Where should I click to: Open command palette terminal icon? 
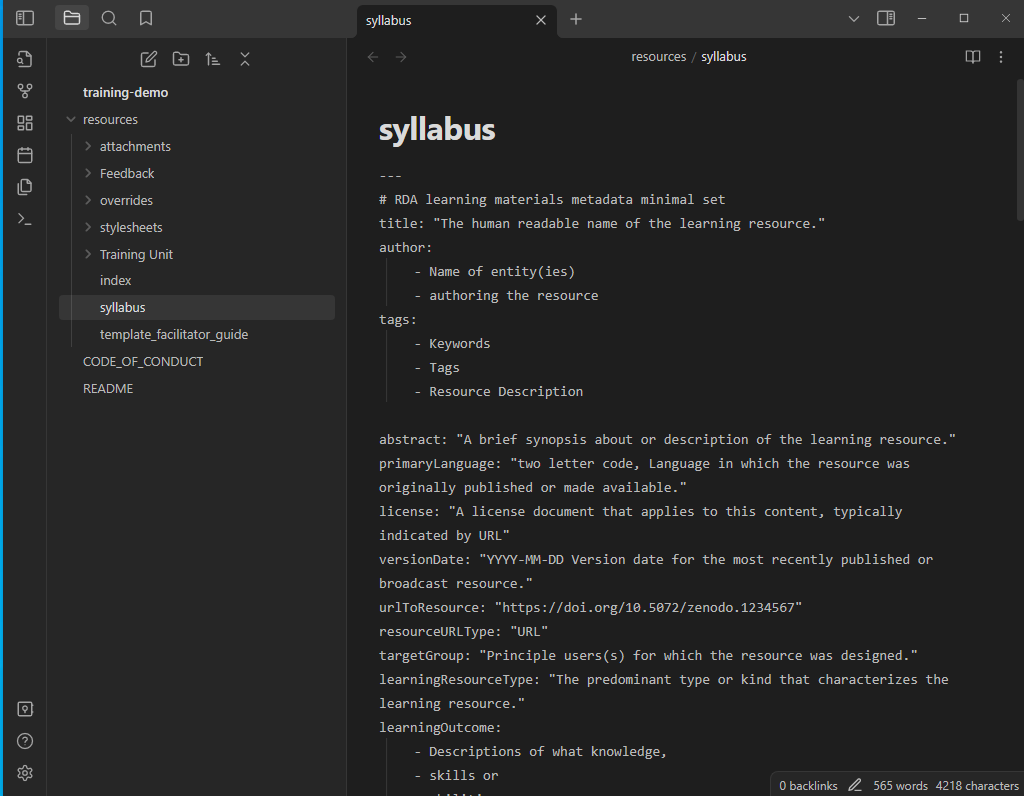[25, 219]
